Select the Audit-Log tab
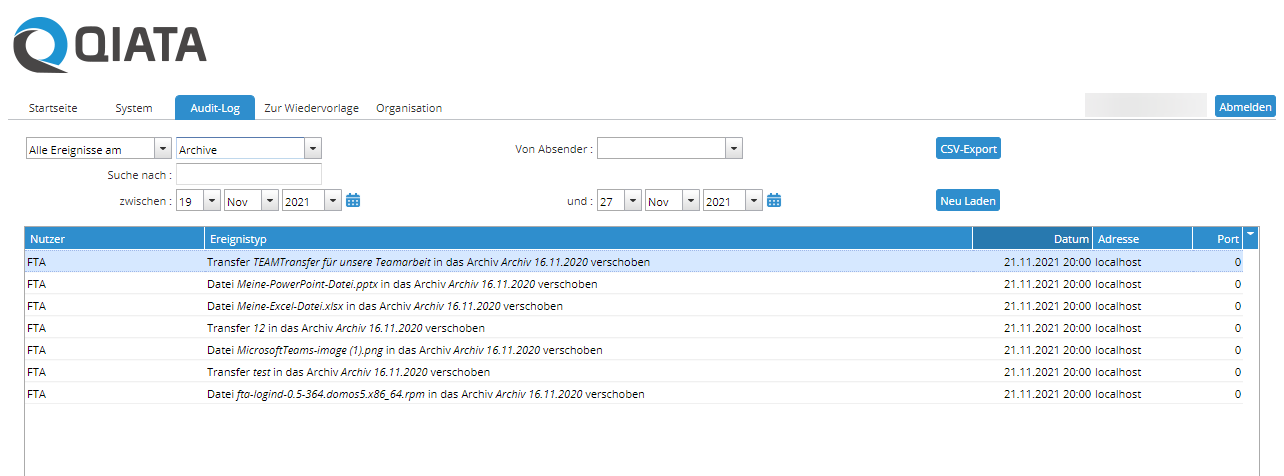Screen dimensions: 1284x476 point(215,108)
